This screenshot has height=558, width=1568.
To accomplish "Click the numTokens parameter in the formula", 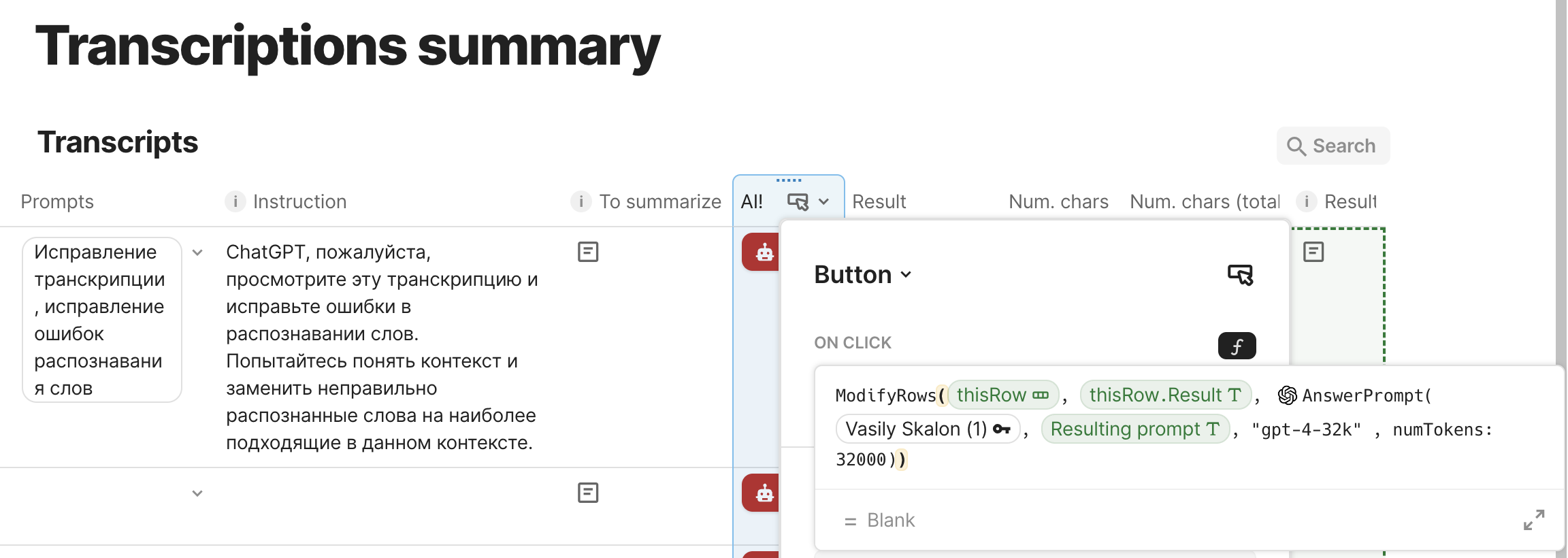I will pyautogui.click(x=1442, y=429).
